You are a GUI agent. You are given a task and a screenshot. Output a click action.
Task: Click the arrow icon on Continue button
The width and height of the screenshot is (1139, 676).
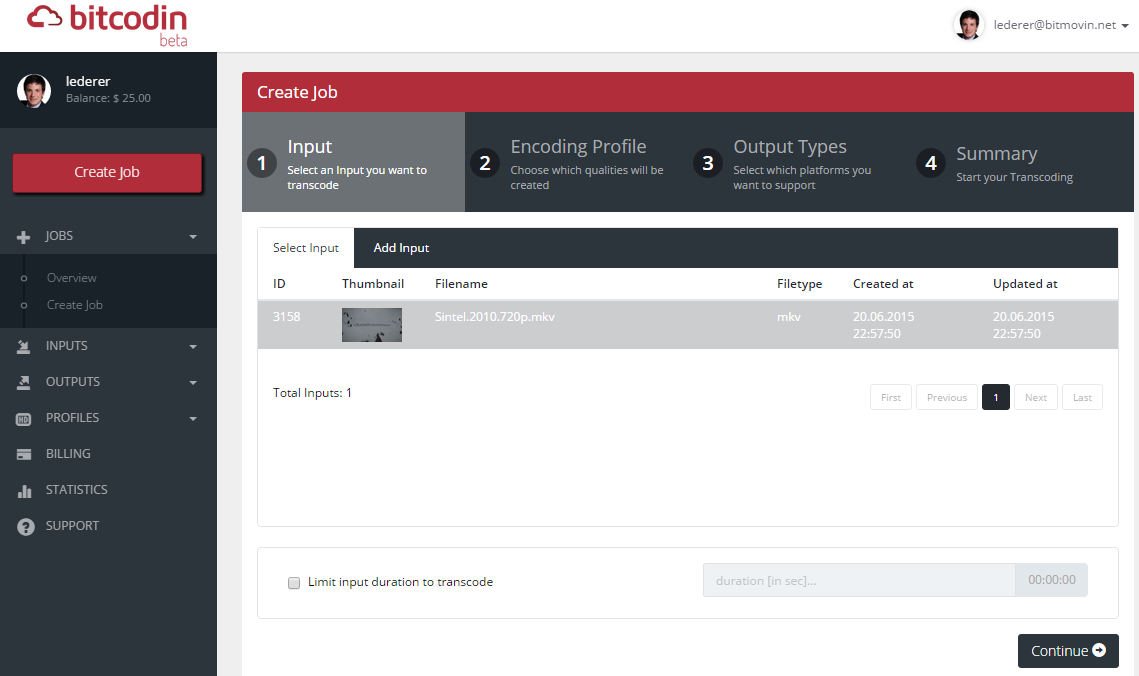(x=1099, y=651)
